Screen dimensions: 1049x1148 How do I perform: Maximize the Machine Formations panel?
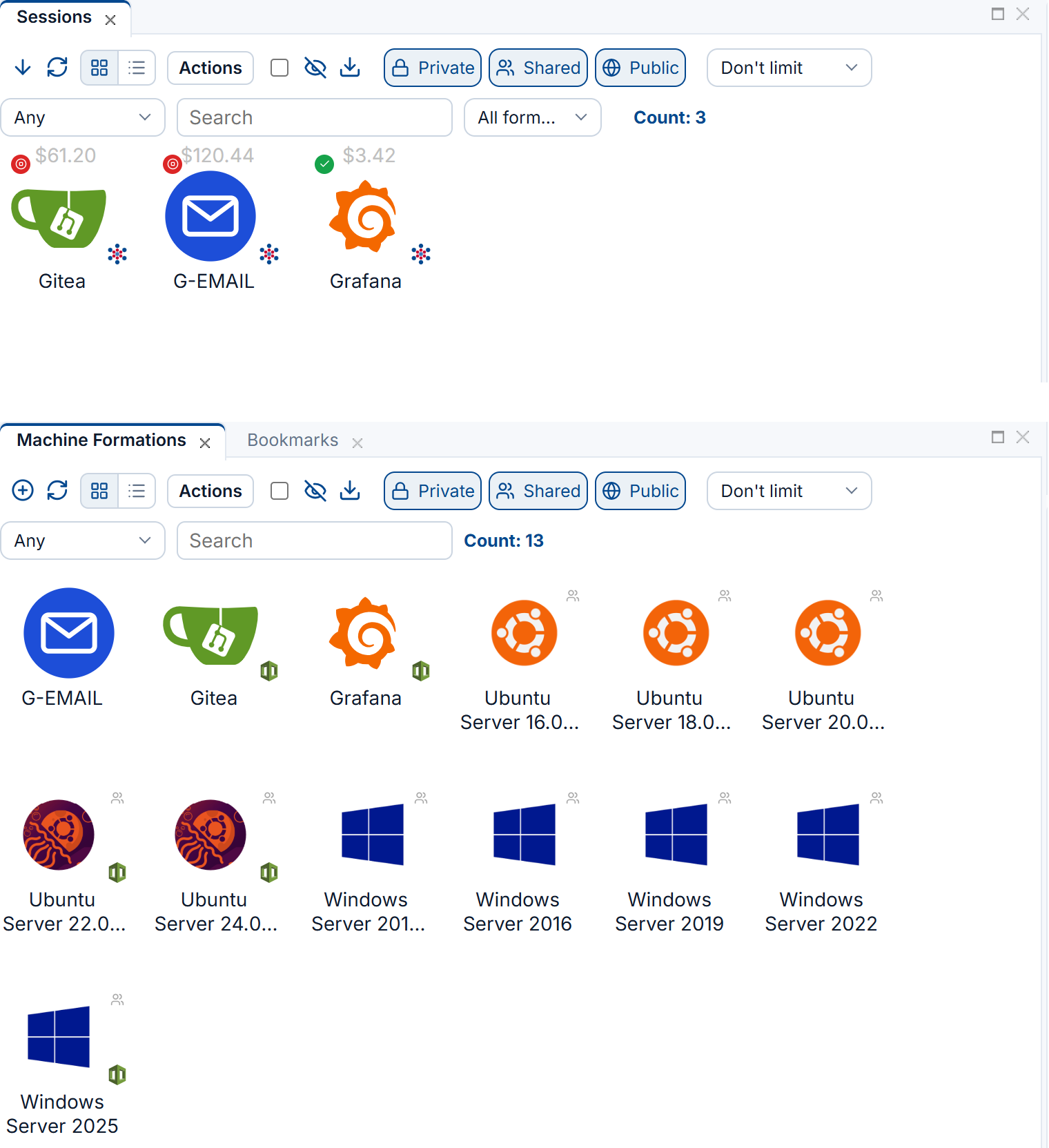[998, 437]
